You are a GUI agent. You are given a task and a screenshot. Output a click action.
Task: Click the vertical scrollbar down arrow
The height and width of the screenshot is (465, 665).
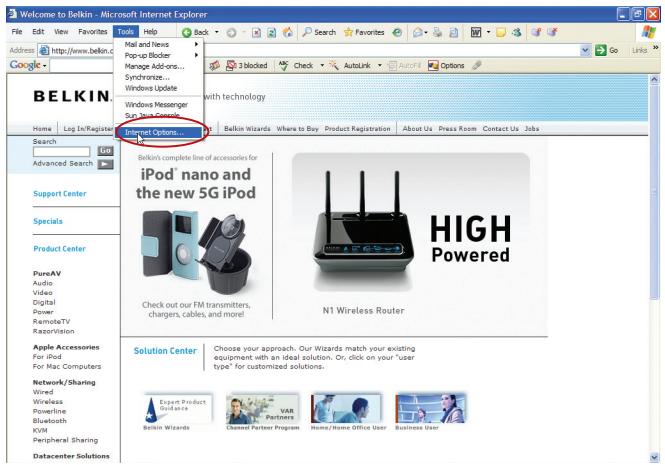pos(654,457)
